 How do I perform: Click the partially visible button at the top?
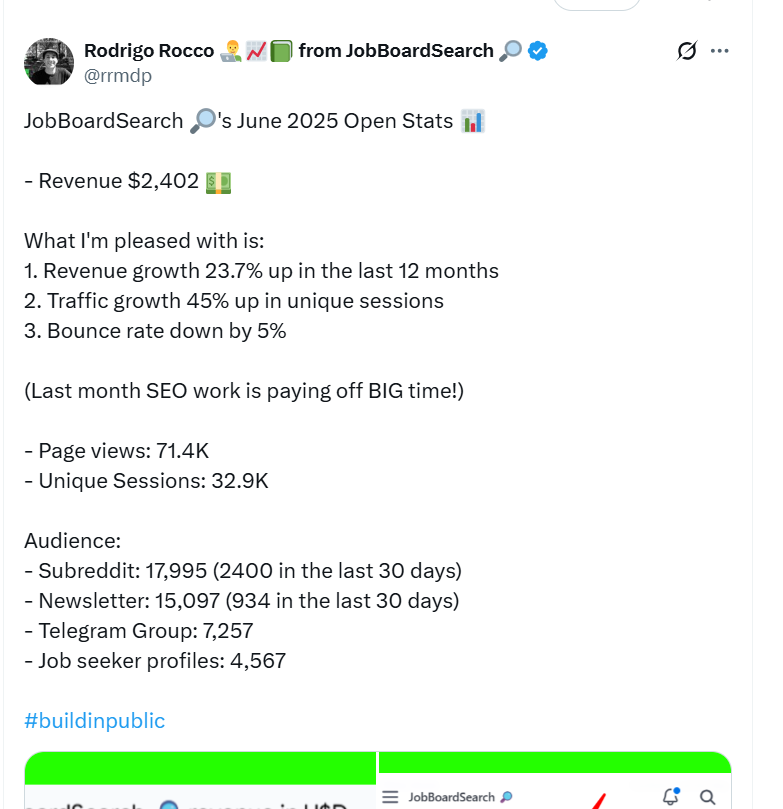coord(596,4)
